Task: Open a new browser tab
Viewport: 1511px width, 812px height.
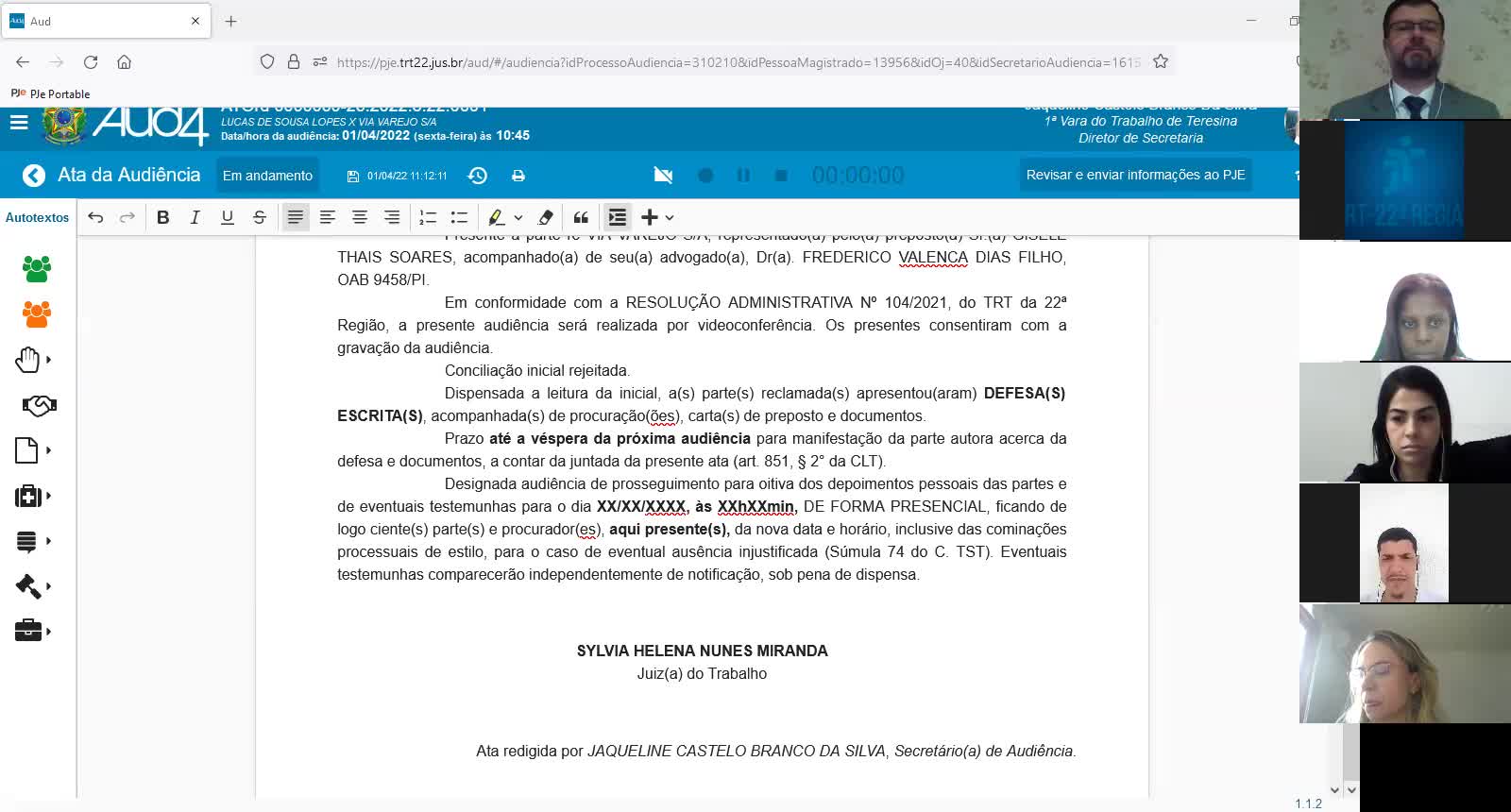Action: (x=231, y=21)
